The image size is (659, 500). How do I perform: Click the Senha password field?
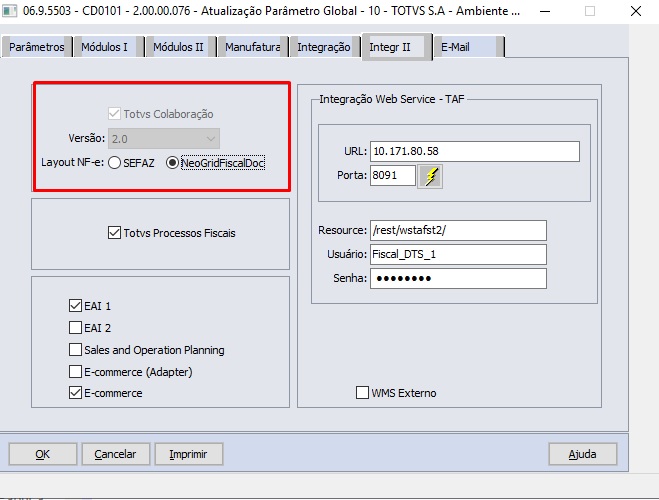[x=459, y=278]
